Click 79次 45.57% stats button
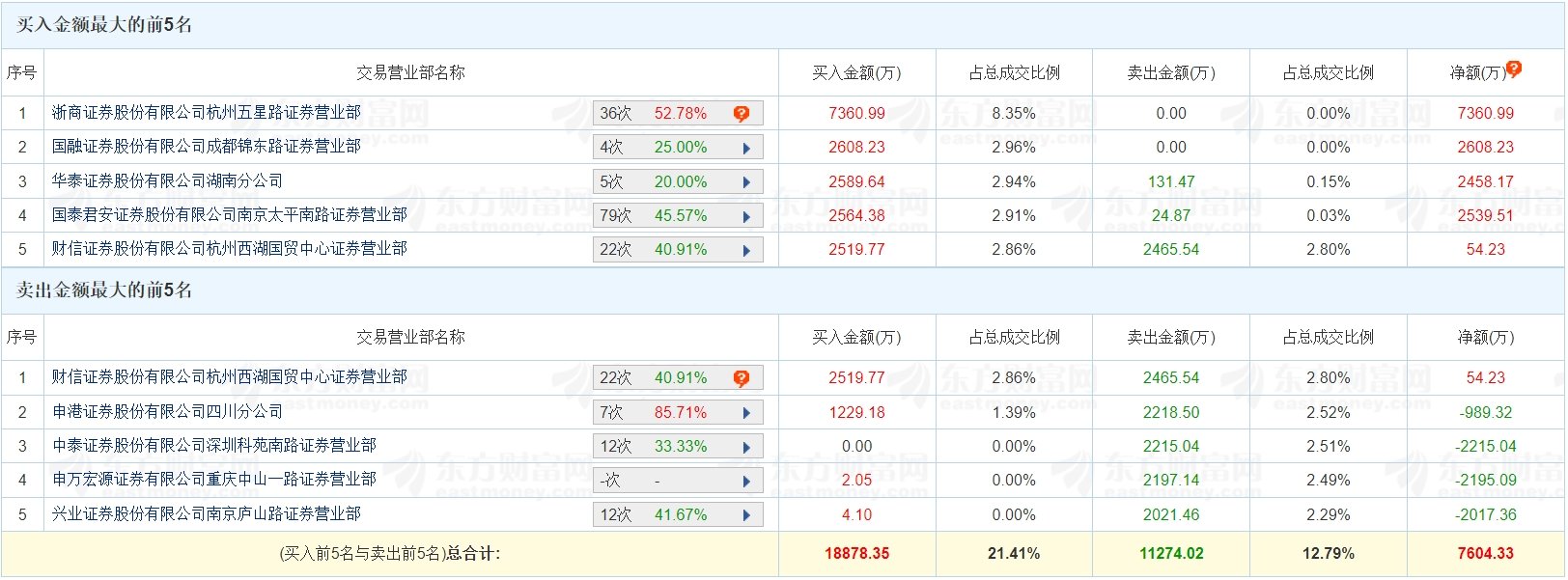 678,216
